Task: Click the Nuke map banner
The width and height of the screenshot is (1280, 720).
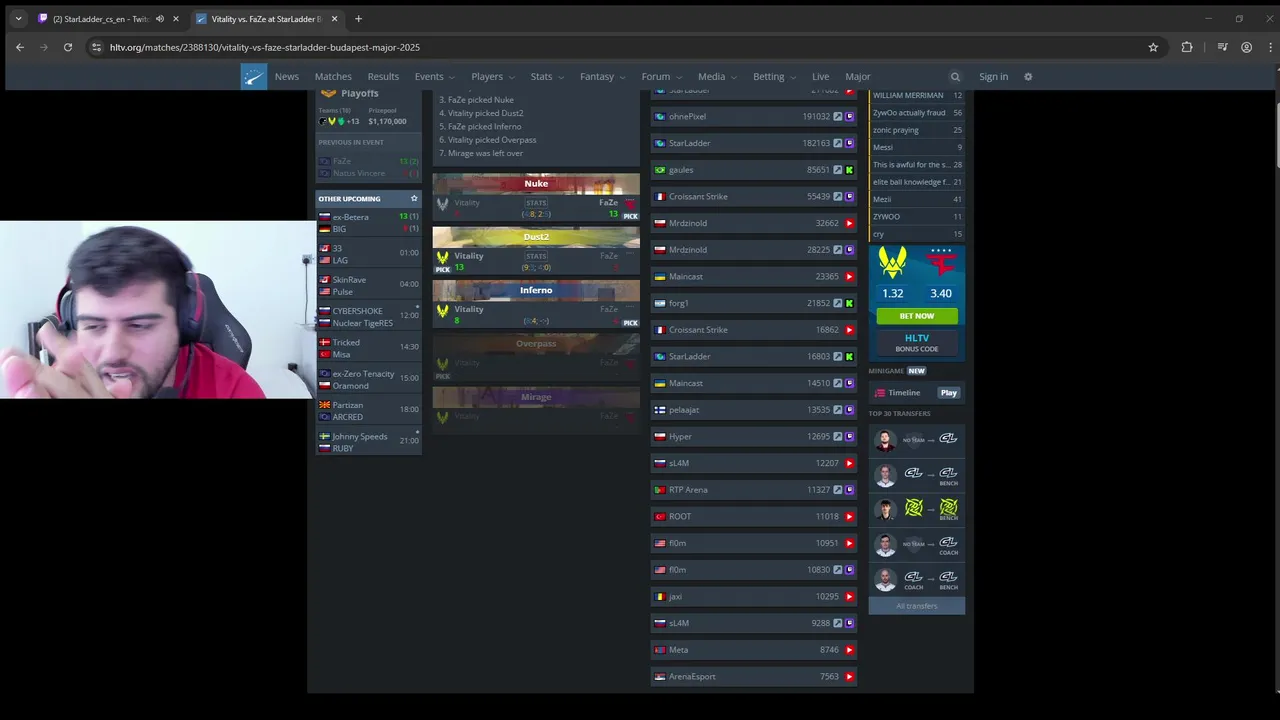Action: (x=536, y=184)
